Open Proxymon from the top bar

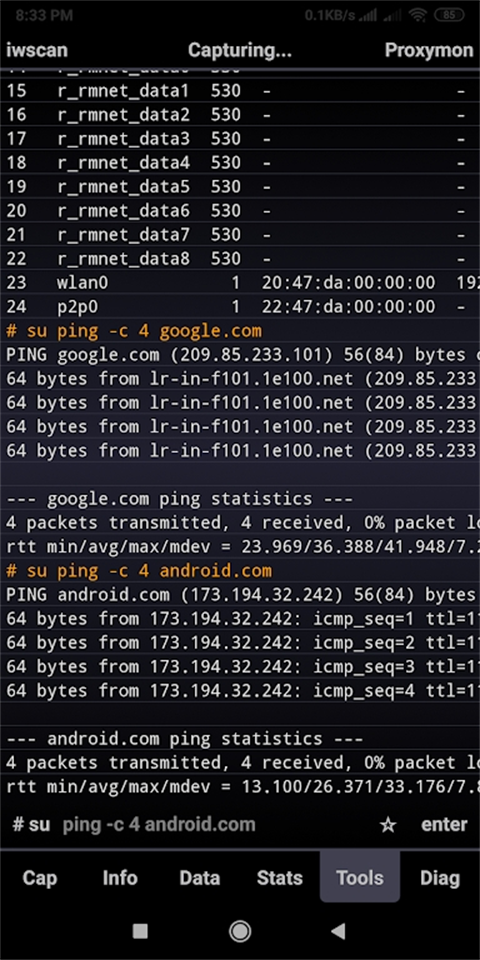[429, 50]
